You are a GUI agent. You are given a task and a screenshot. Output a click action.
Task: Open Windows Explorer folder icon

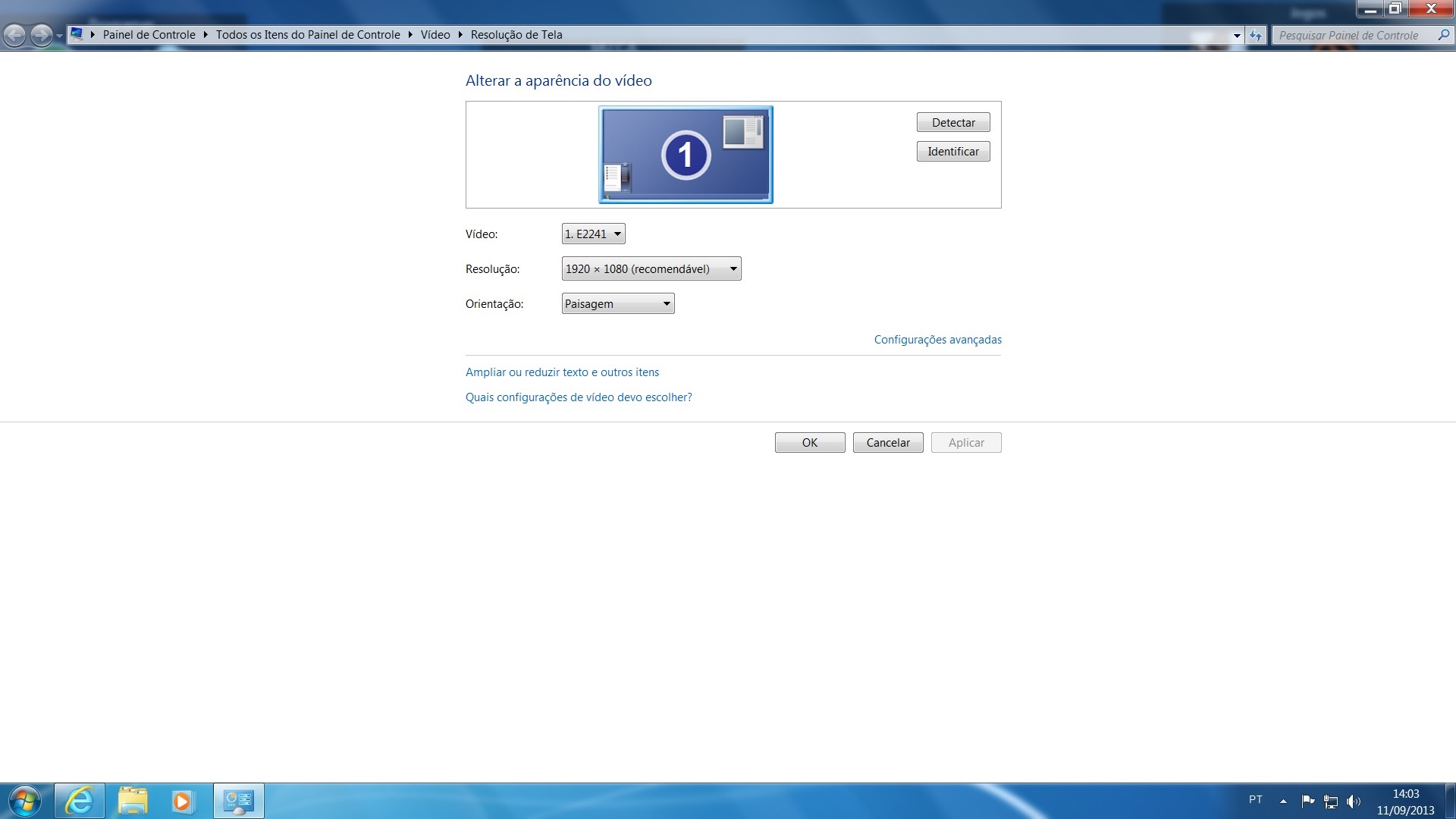tap(133, 801)
